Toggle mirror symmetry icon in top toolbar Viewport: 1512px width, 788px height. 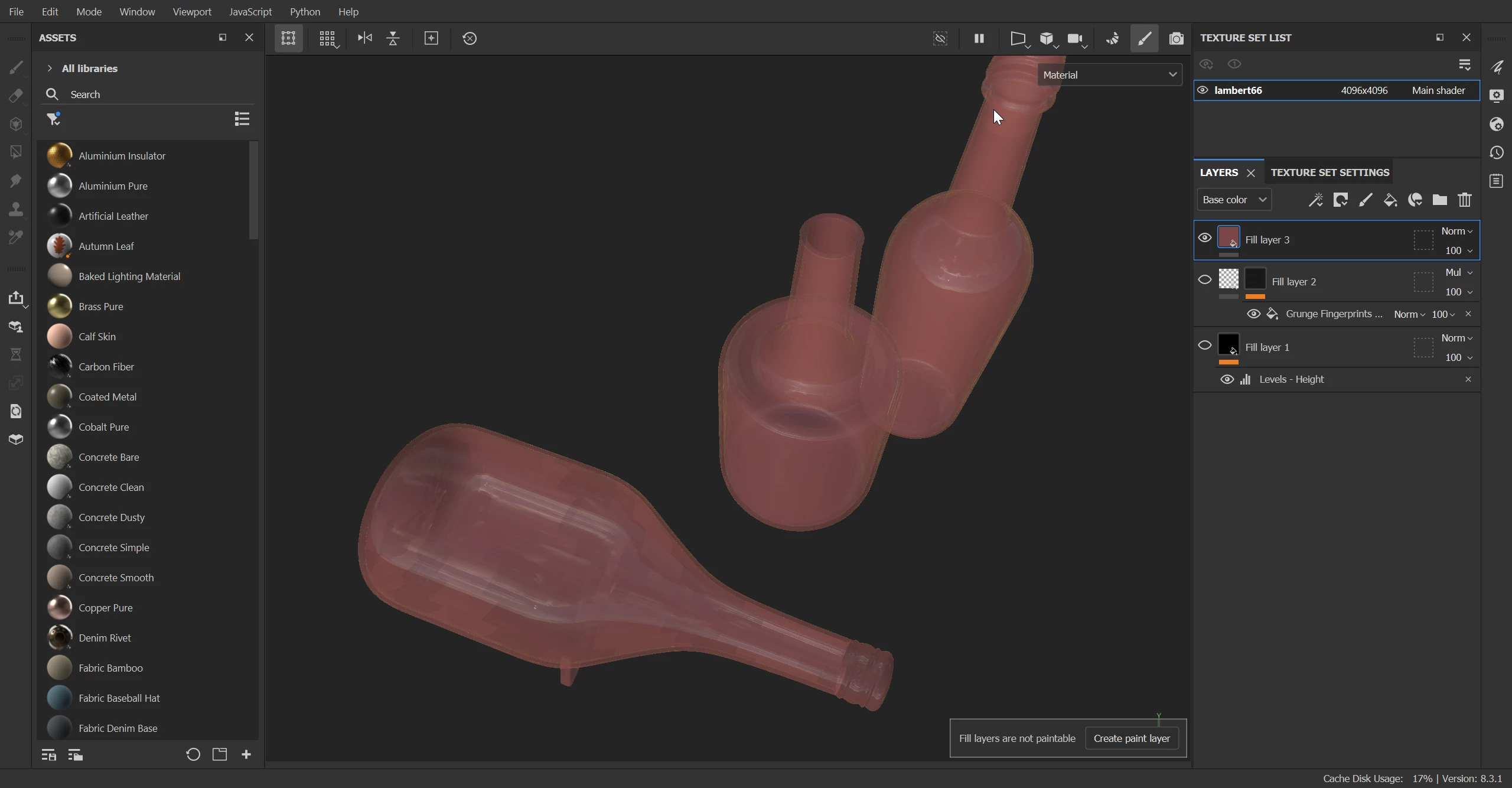click(x=365, y=38)
